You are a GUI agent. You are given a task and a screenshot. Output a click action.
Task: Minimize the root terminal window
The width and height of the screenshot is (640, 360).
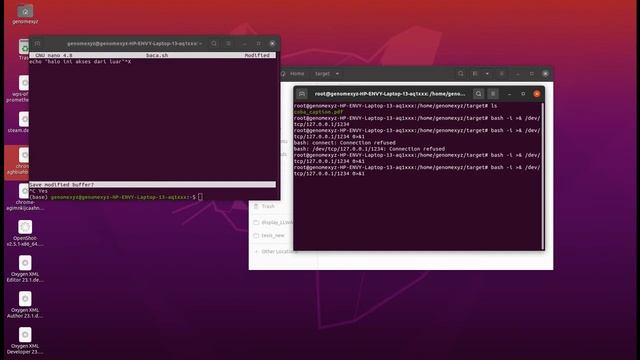(509, 94)
